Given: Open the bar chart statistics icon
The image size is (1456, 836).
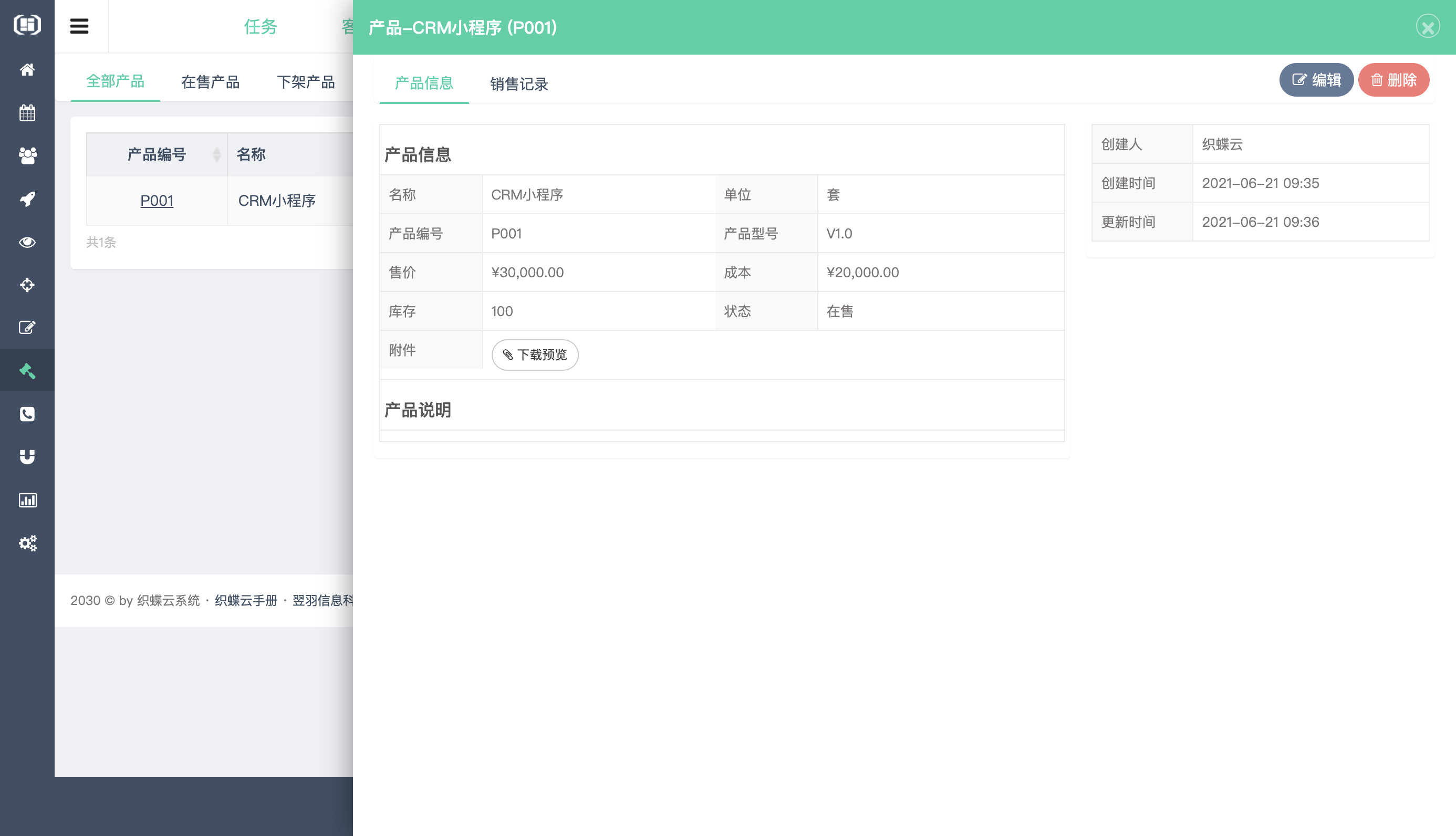Looking at the screenshot, I should (27, 499).
